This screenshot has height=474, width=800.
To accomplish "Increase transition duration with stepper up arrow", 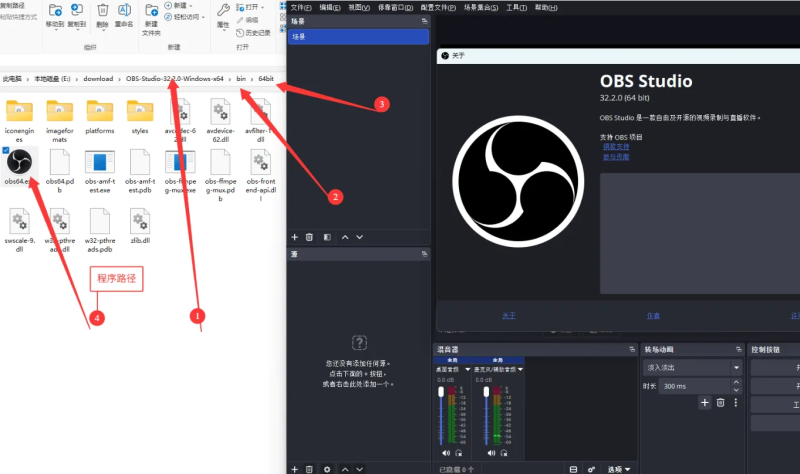I will tap(736, 382).
